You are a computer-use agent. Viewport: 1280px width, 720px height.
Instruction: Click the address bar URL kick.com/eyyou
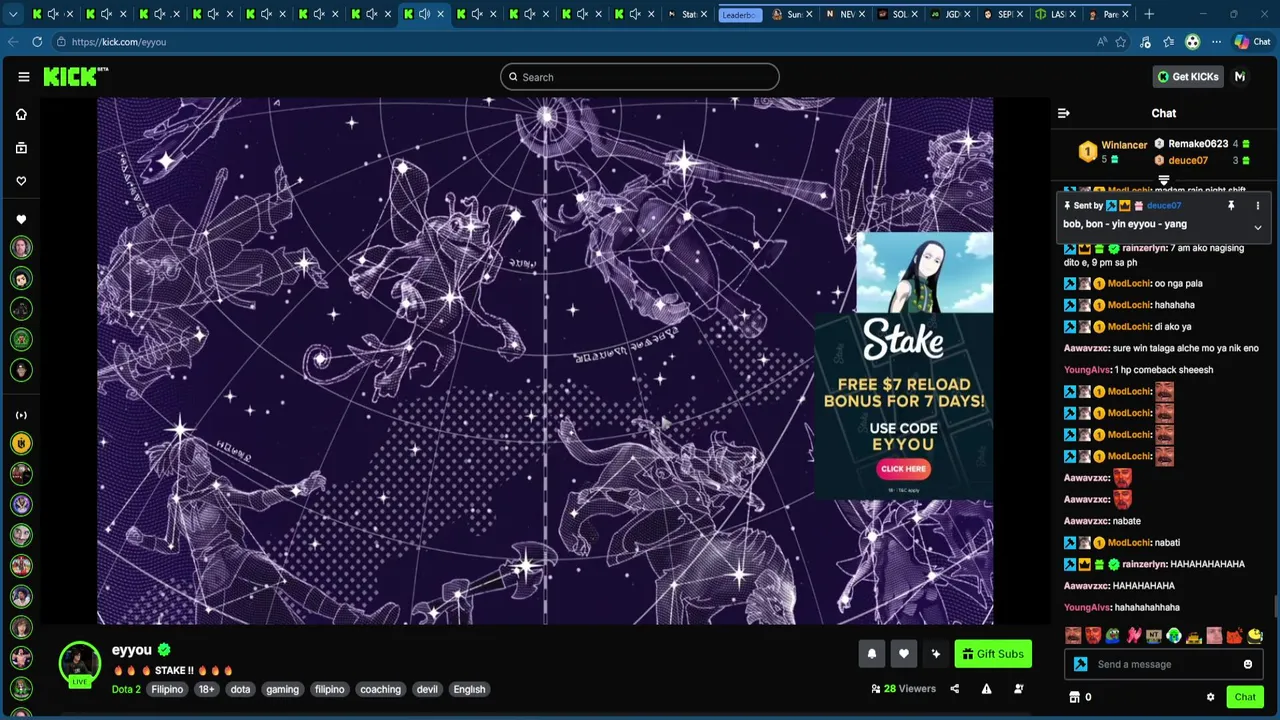point(119,42)
